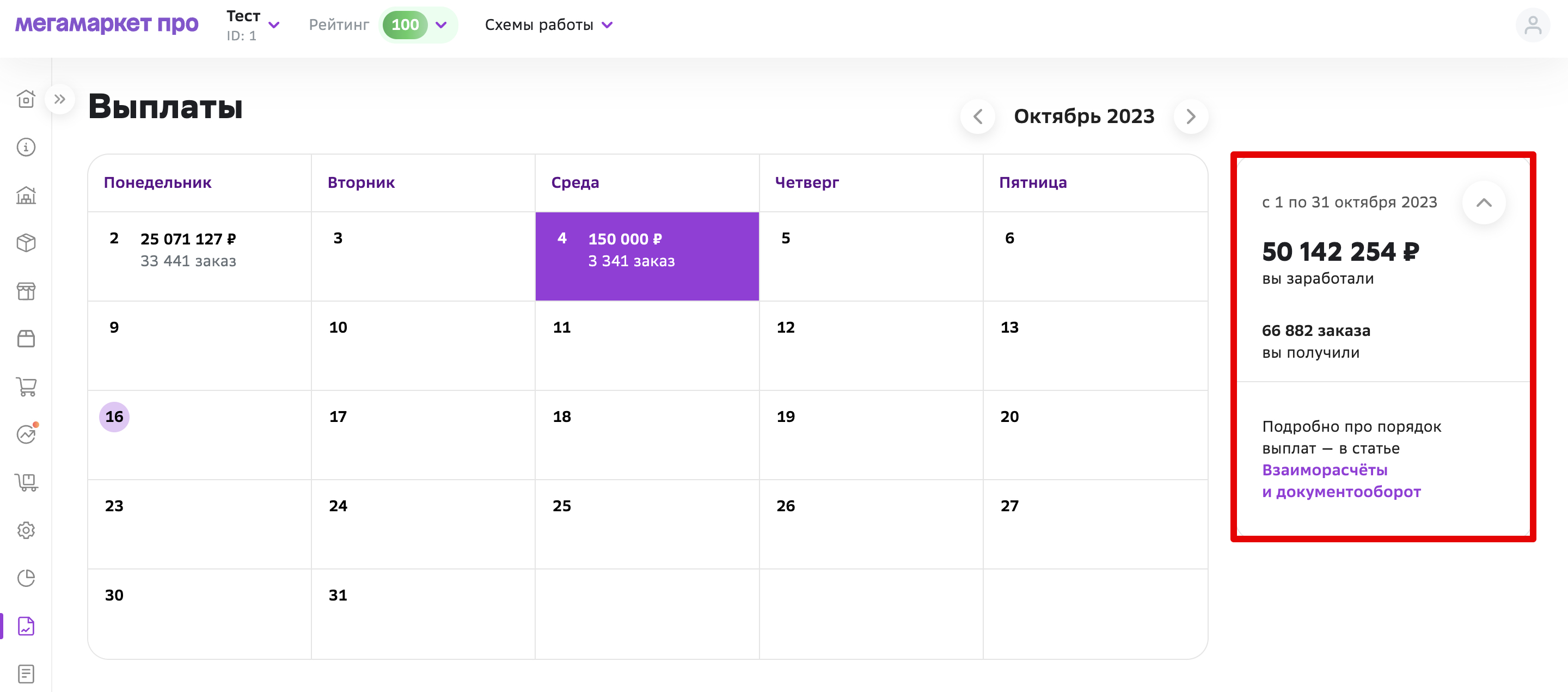Open the user profile avatar
This screenshot has height=692, width=1568.
(x=1532, y=25)
